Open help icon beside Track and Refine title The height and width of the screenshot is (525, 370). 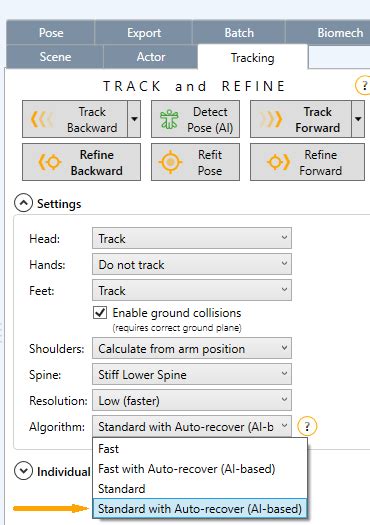[363, 85]
